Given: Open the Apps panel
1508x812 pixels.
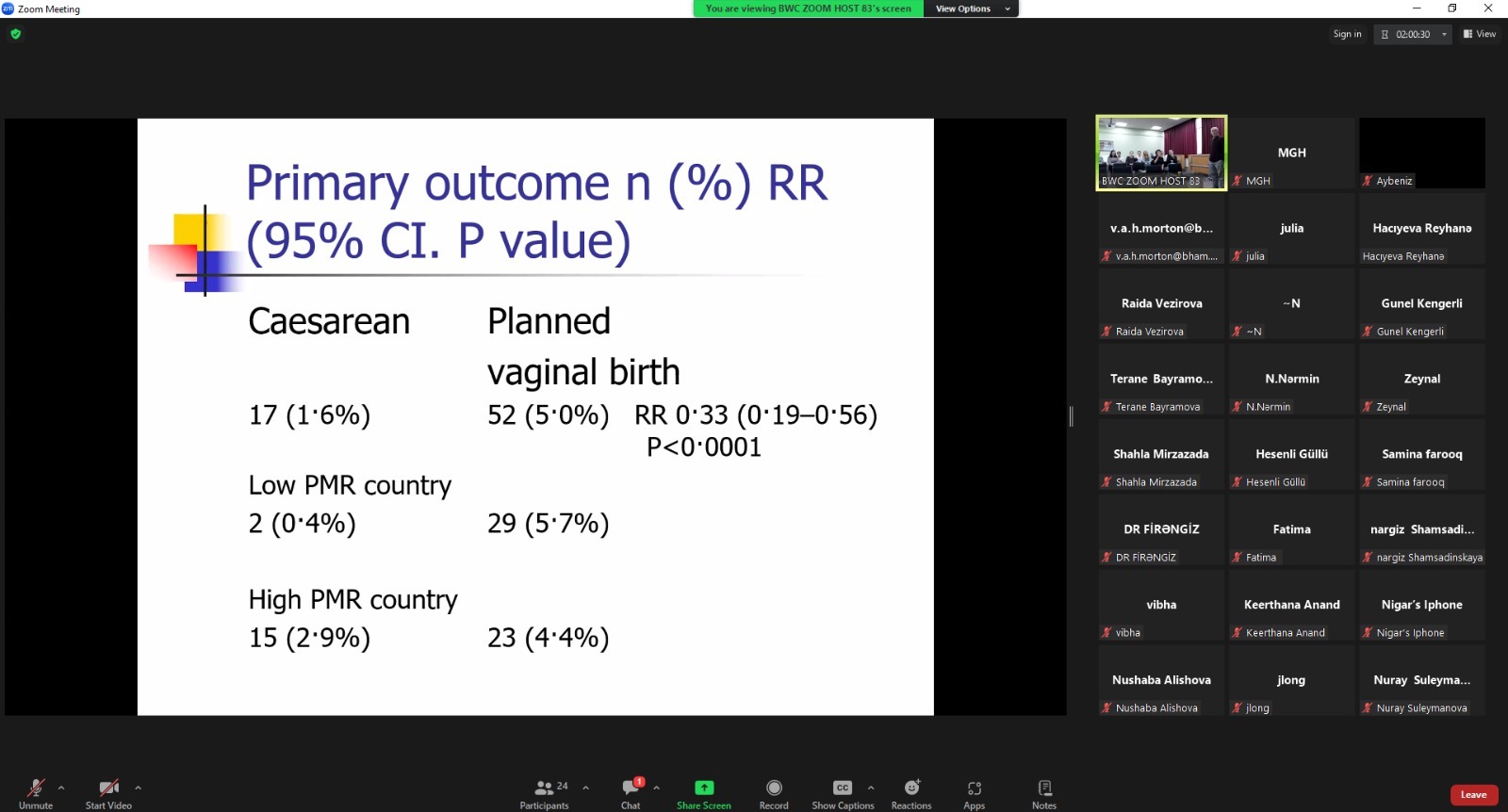Looking at the screenshot, I should pyautogui.click(x=974, y=793).
